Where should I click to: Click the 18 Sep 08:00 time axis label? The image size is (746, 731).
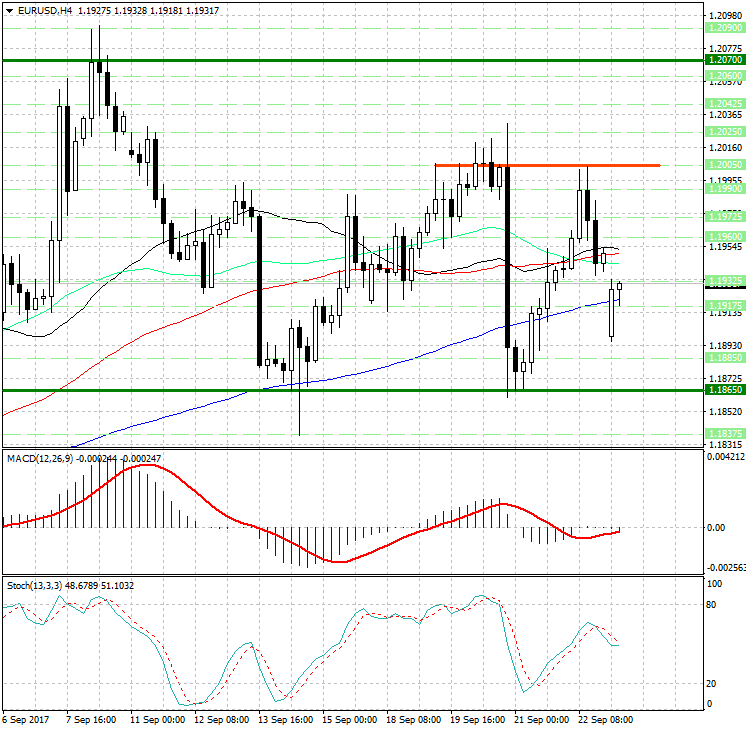(413, 720)
